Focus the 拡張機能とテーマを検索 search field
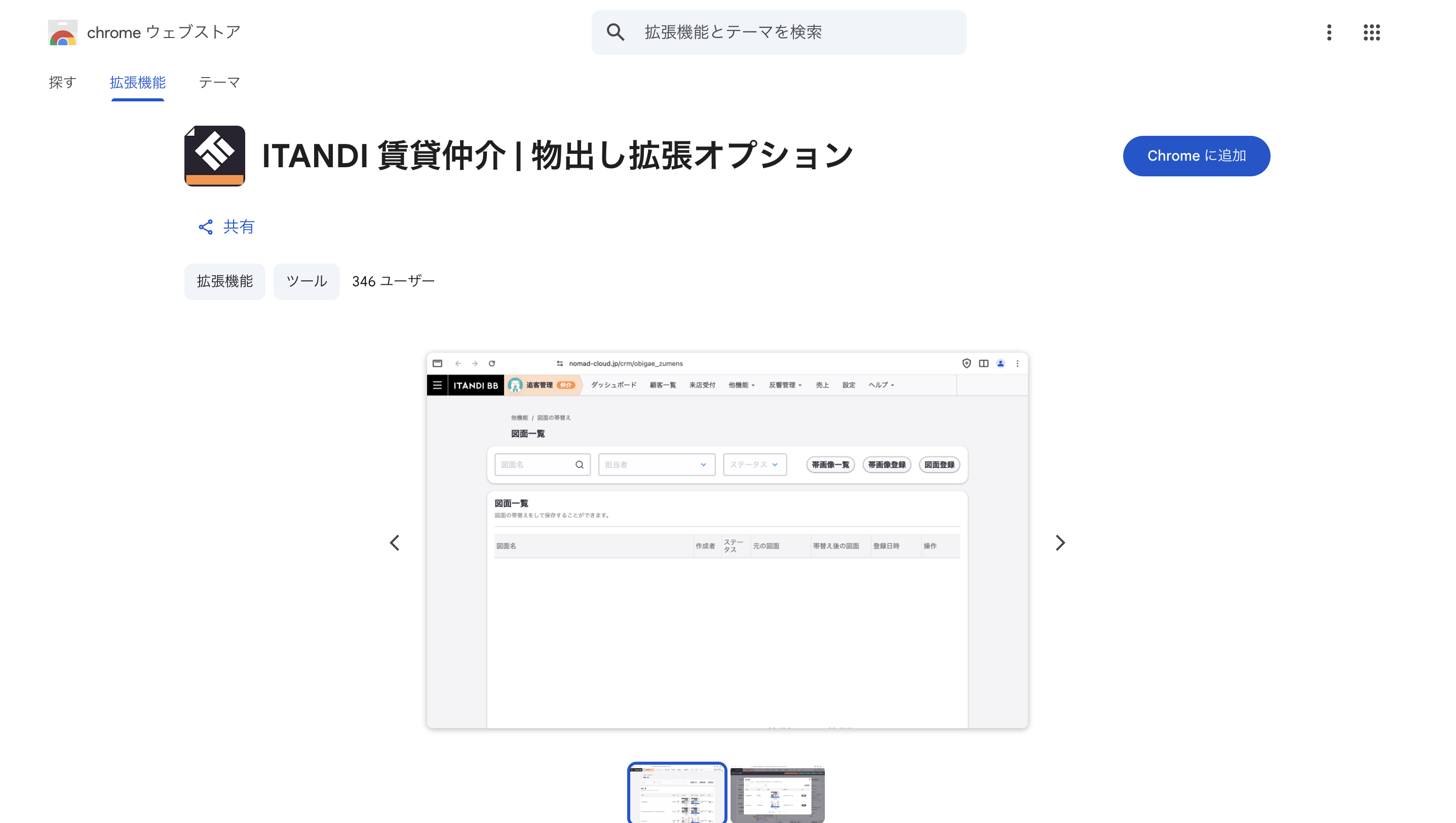Image resolution: width=1456 pixels, height=823 pixels. (779, 32)
